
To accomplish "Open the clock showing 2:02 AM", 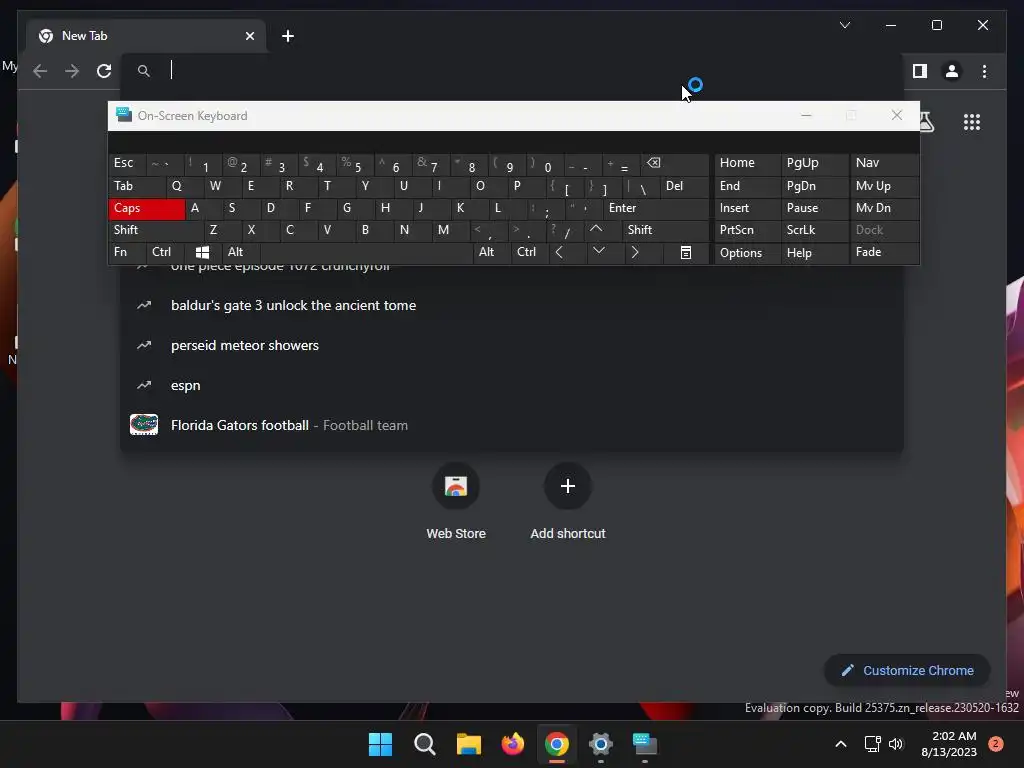I will tap(949, 744).
